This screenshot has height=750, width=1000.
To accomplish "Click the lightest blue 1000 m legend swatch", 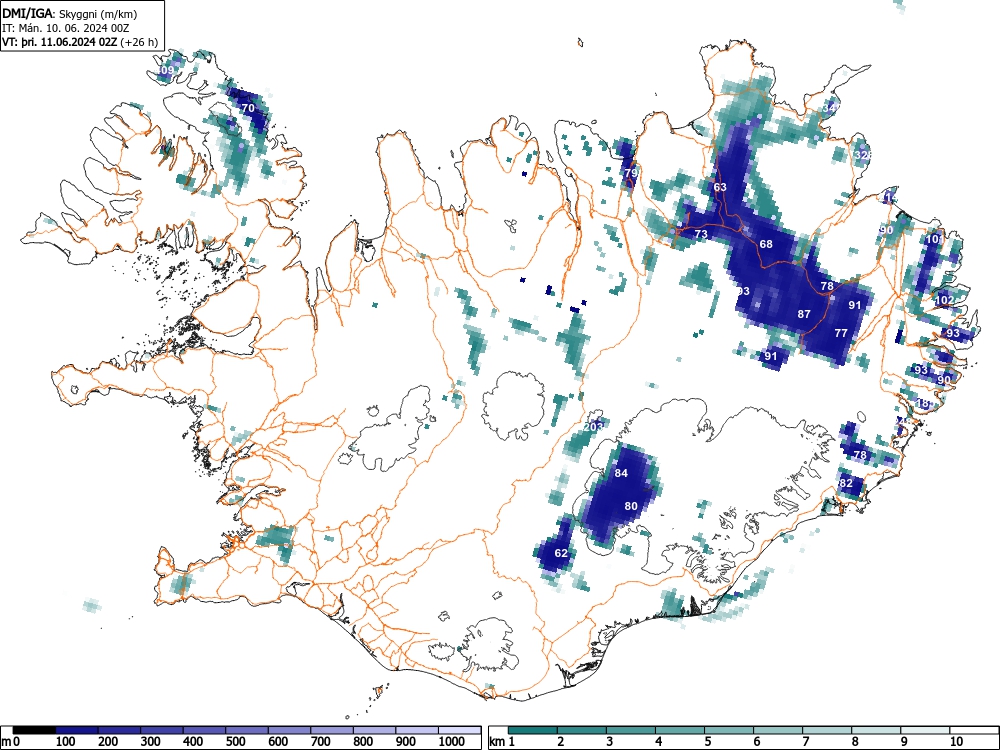I will point(459,730).
